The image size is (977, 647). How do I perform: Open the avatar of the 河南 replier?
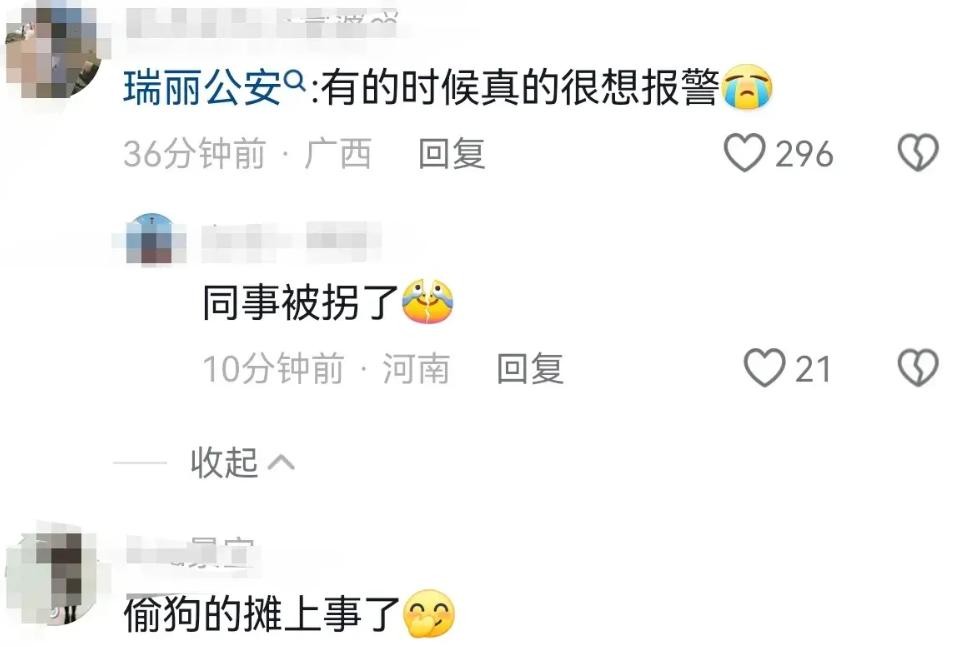[x=151, y=238]
